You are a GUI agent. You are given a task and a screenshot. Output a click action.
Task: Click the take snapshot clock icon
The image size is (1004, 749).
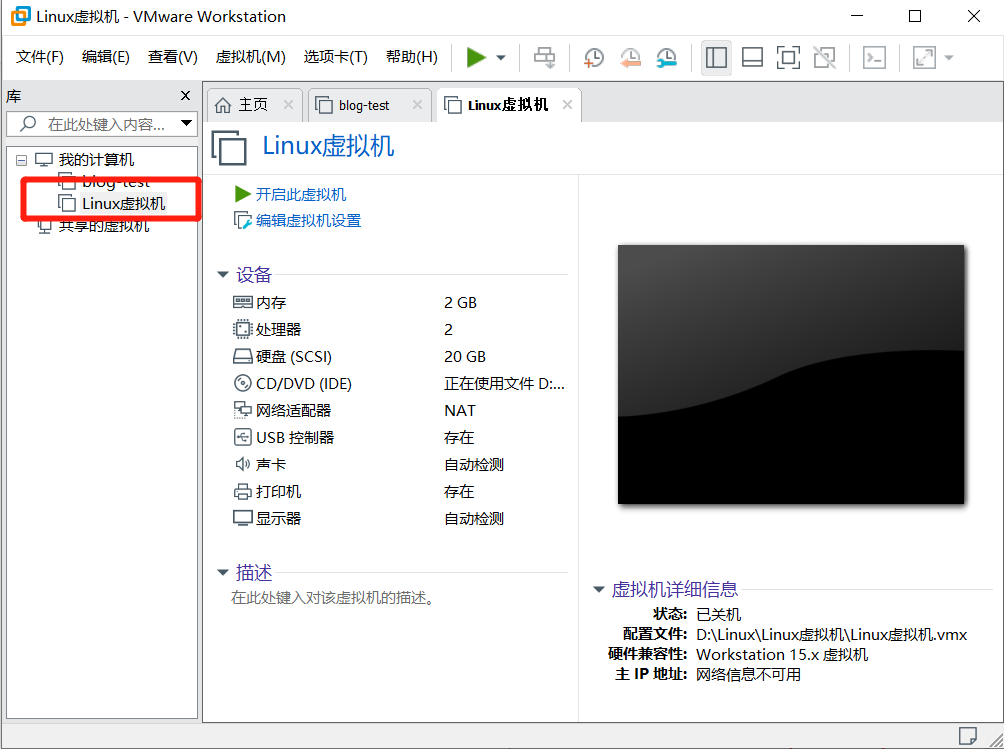[593, 57]
